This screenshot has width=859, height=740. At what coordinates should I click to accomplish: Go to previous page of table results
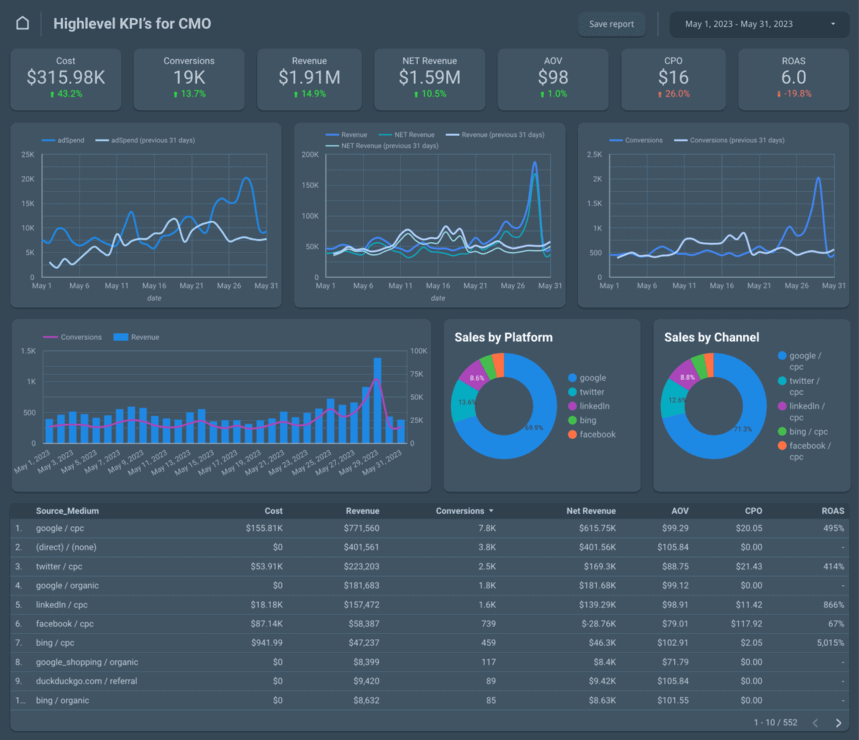(x=815, y=722)
